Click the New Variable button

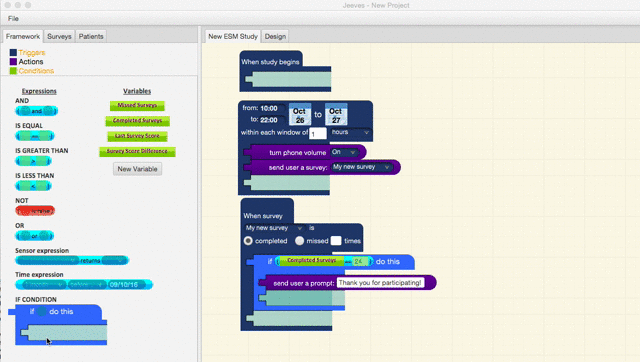pyautogui.click(x=137, y=169)
